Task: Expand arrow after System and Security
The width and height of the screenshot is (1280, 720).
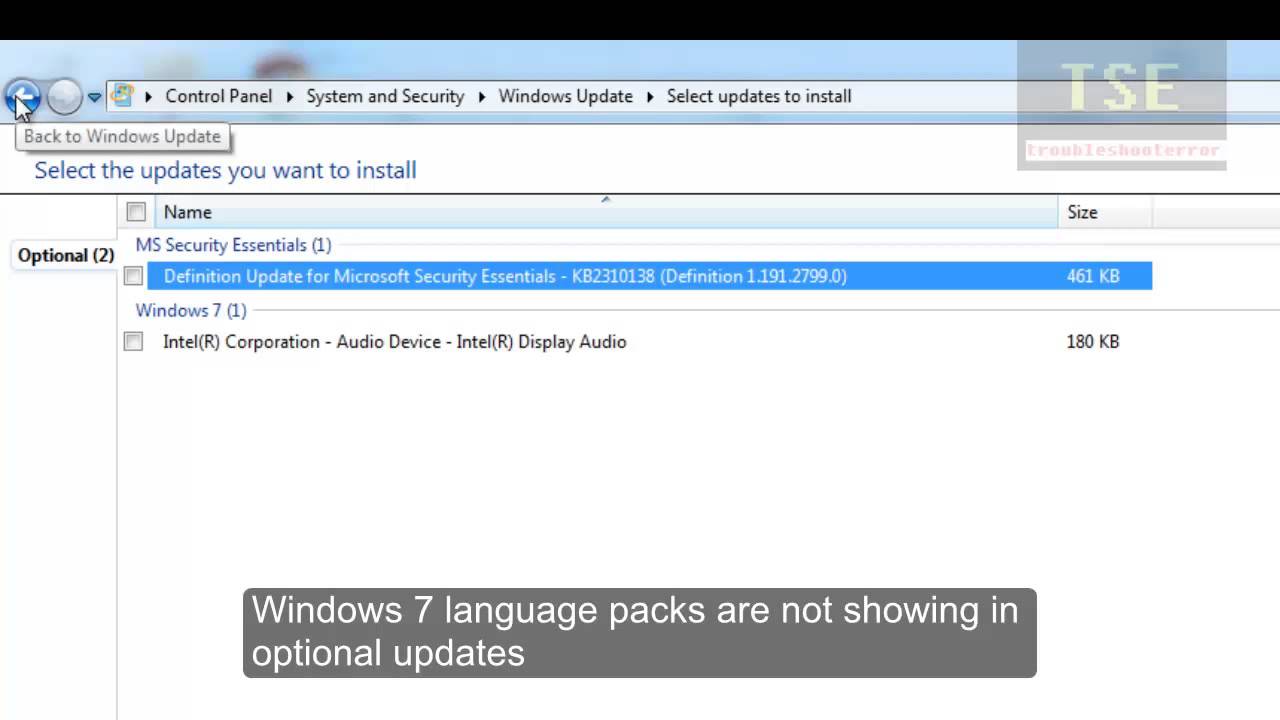Action: click(x=482, y=97)
